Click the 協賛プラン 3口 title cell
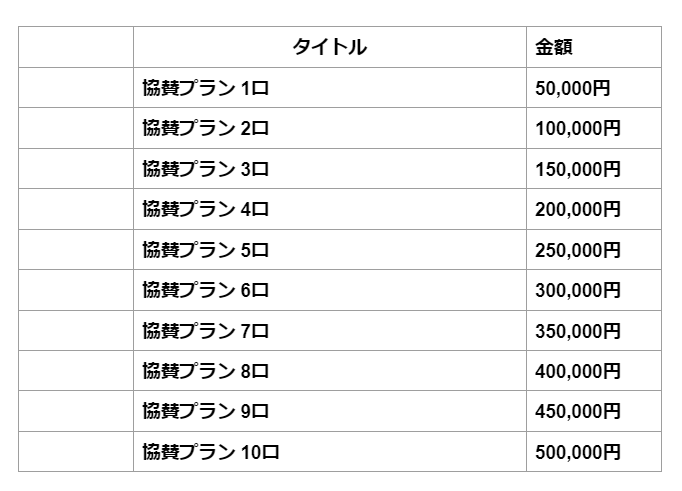 [x=206, y=169]
